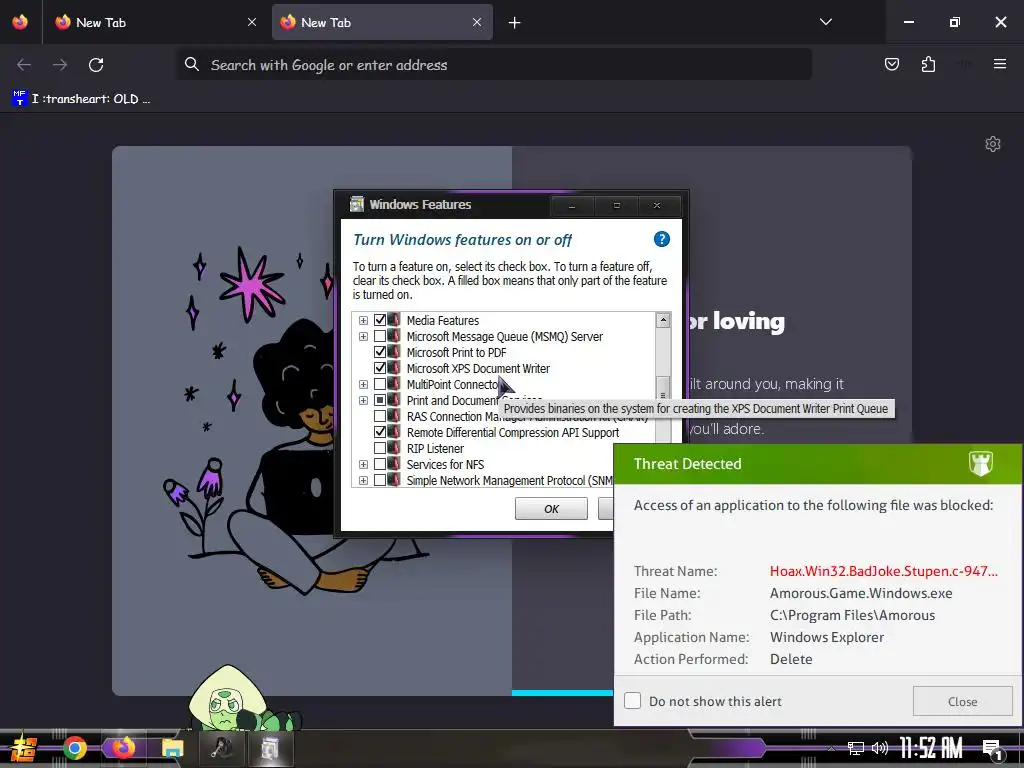Open the help icon in Windows Features
This screenshot has height=768, width=1024.
[x=662, y=239]
